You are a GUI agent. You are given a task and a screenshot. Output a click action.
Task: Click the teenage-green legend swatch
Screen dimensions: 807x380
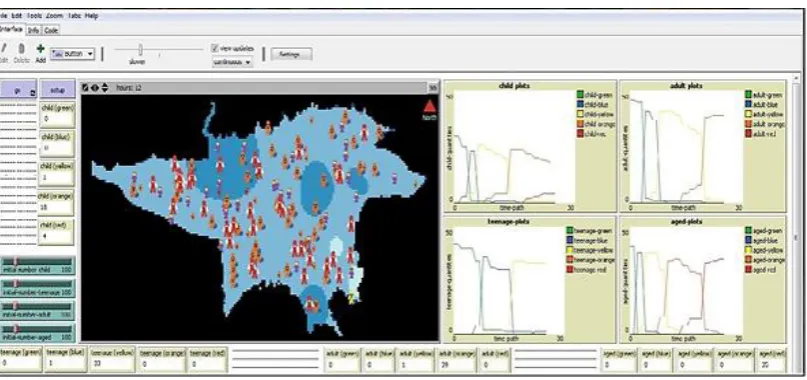point(570,231)
